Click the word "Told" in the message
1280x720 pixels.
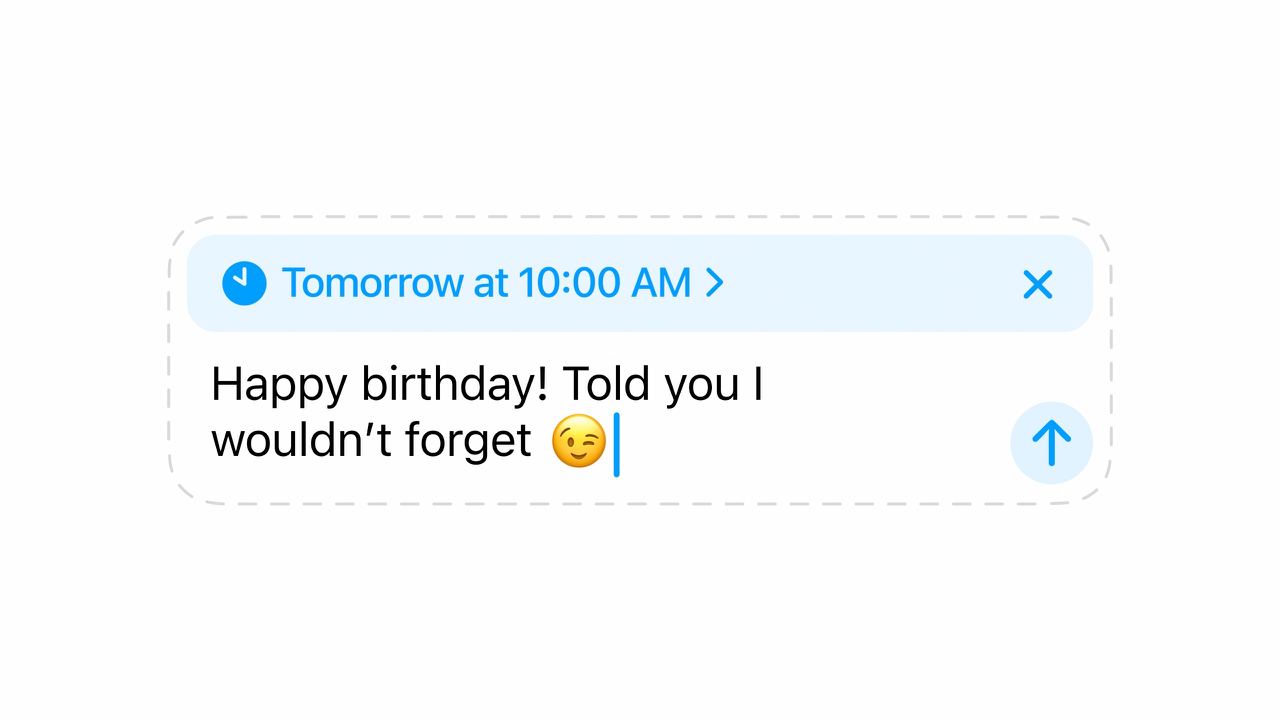(606, 383)
